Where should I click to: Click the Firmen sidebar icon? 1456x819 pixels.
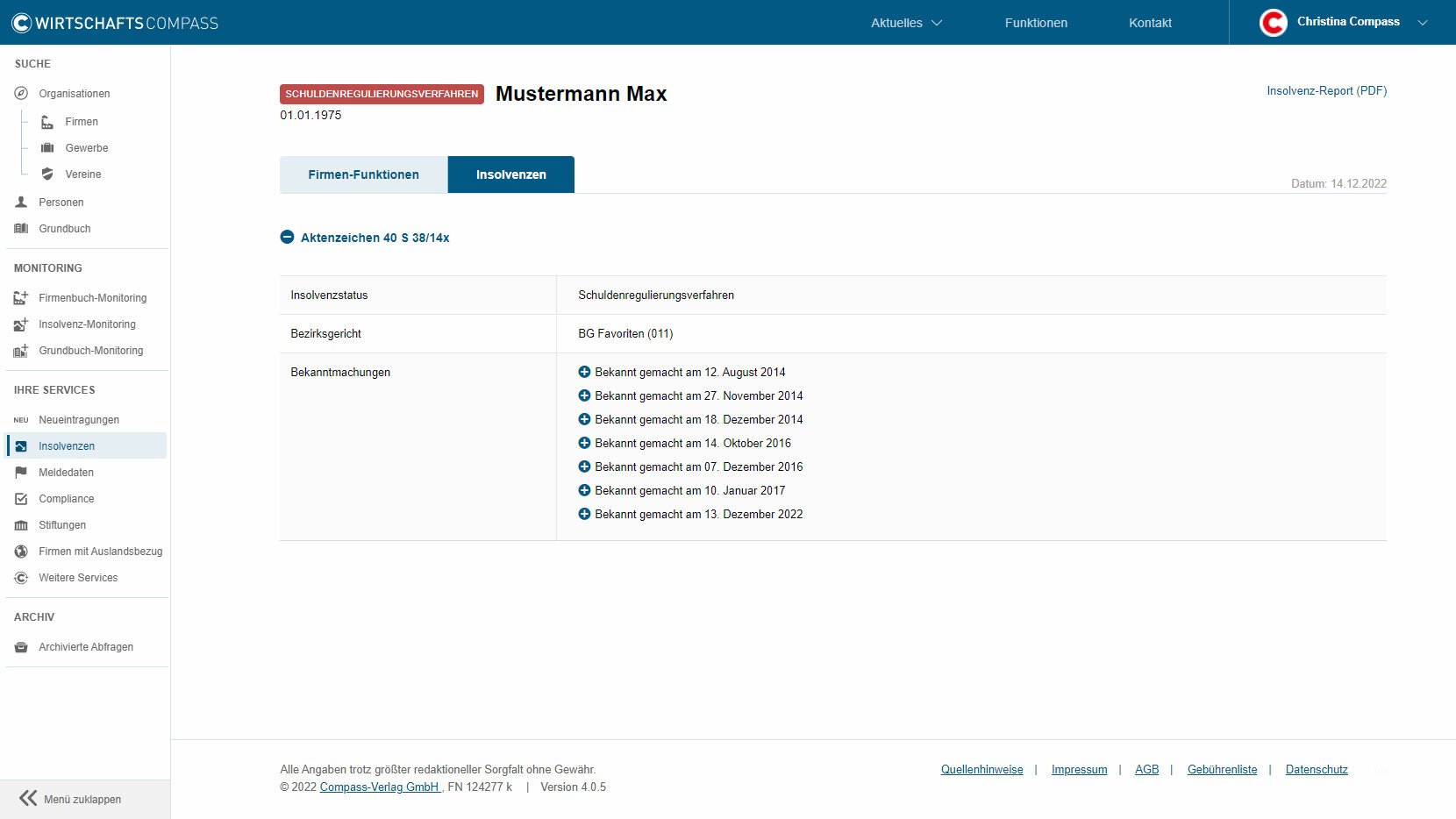point(47,122)
